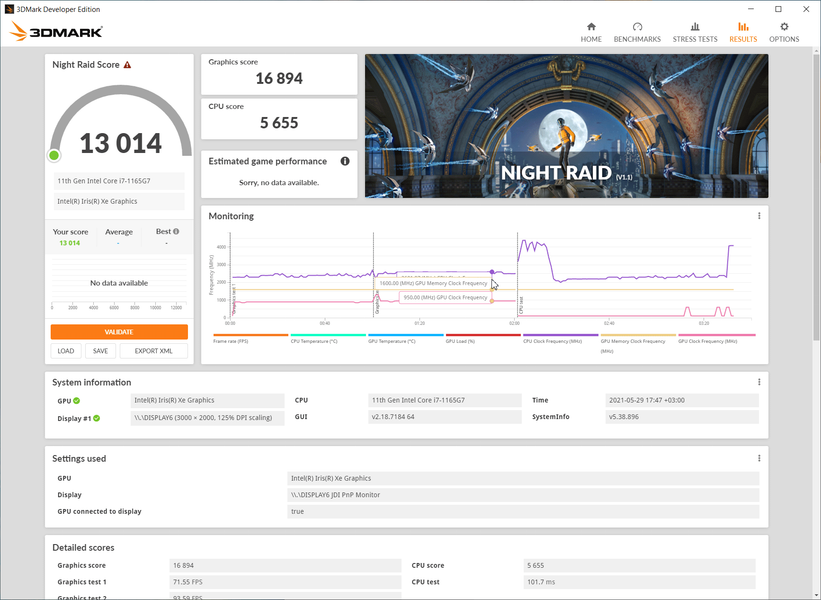
Task: Click the SAVE button
Action: pos(100,351)
